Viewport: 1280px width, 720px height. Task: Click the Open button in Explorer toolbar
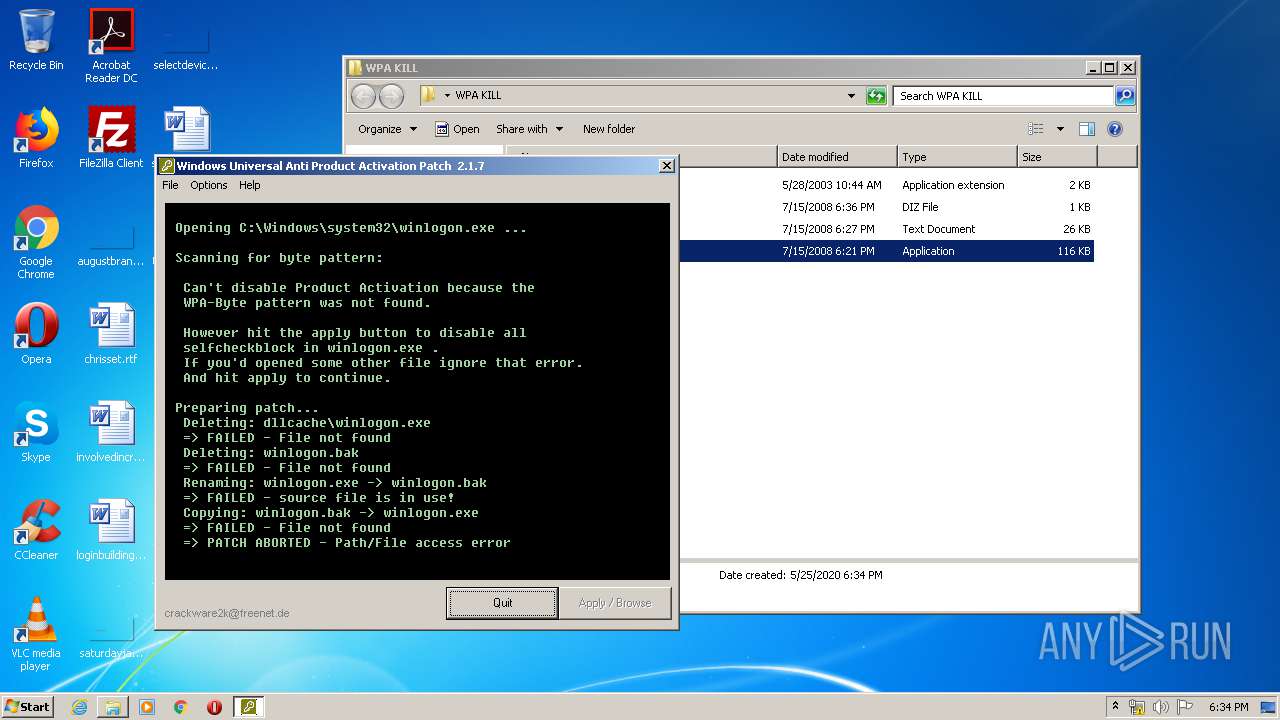457,129
